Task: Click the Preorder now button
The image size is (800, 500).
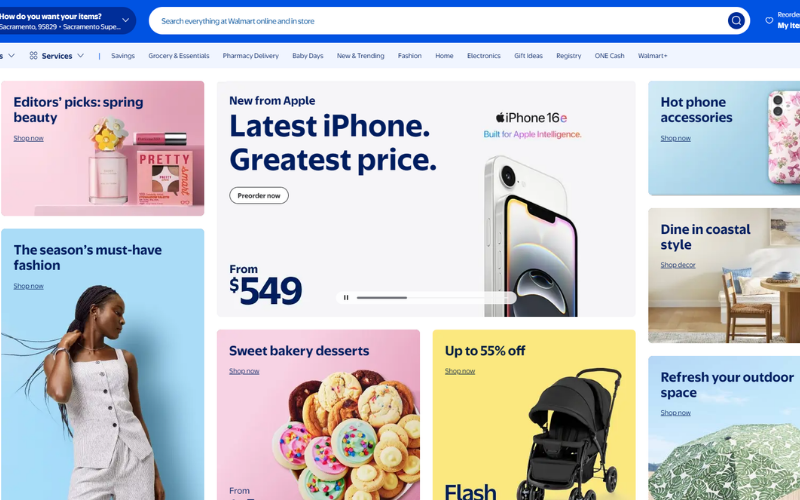Action: click(x=259, y=195)
